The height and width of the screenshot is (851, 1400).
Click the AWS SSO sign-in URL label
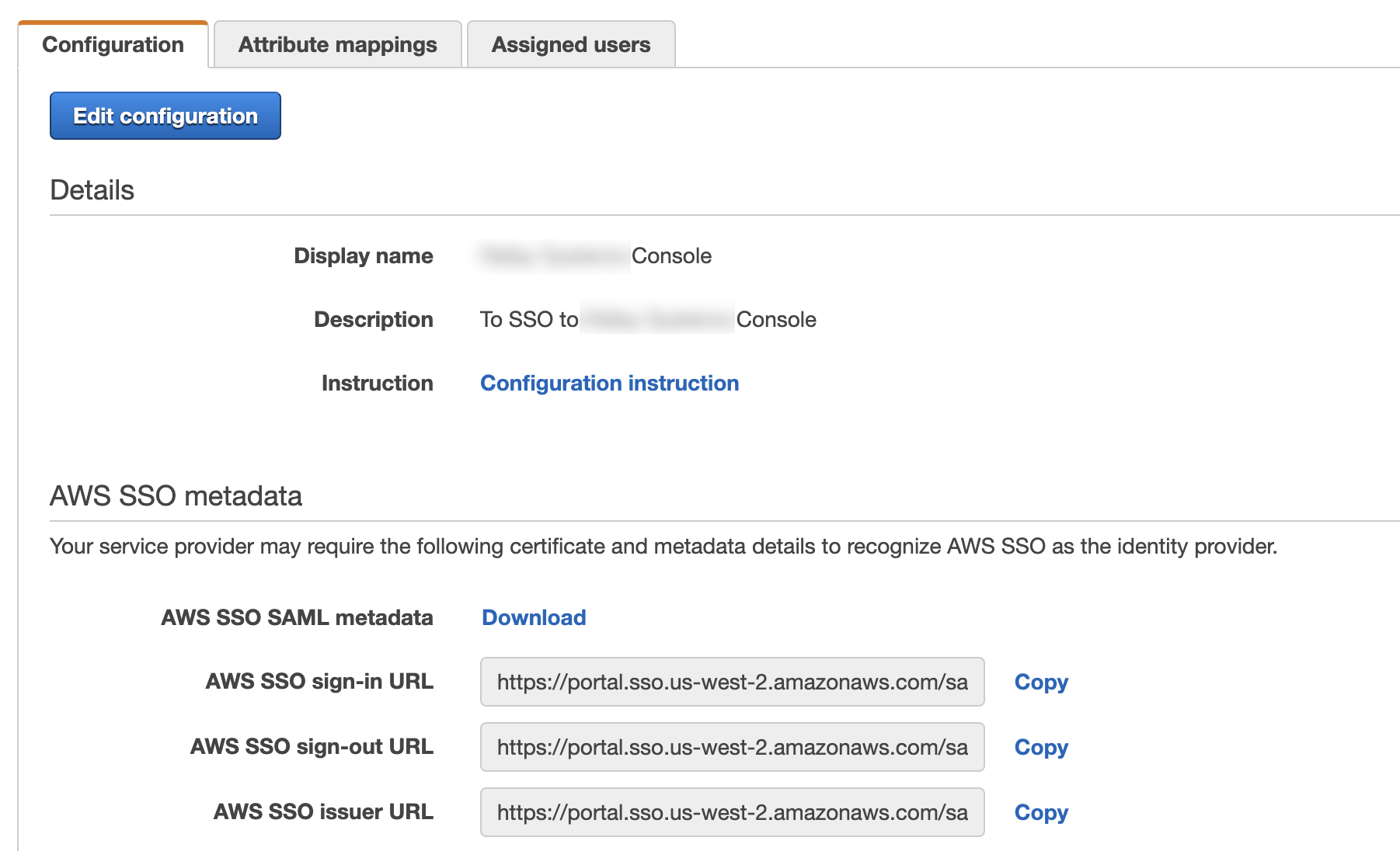point(320,681)
